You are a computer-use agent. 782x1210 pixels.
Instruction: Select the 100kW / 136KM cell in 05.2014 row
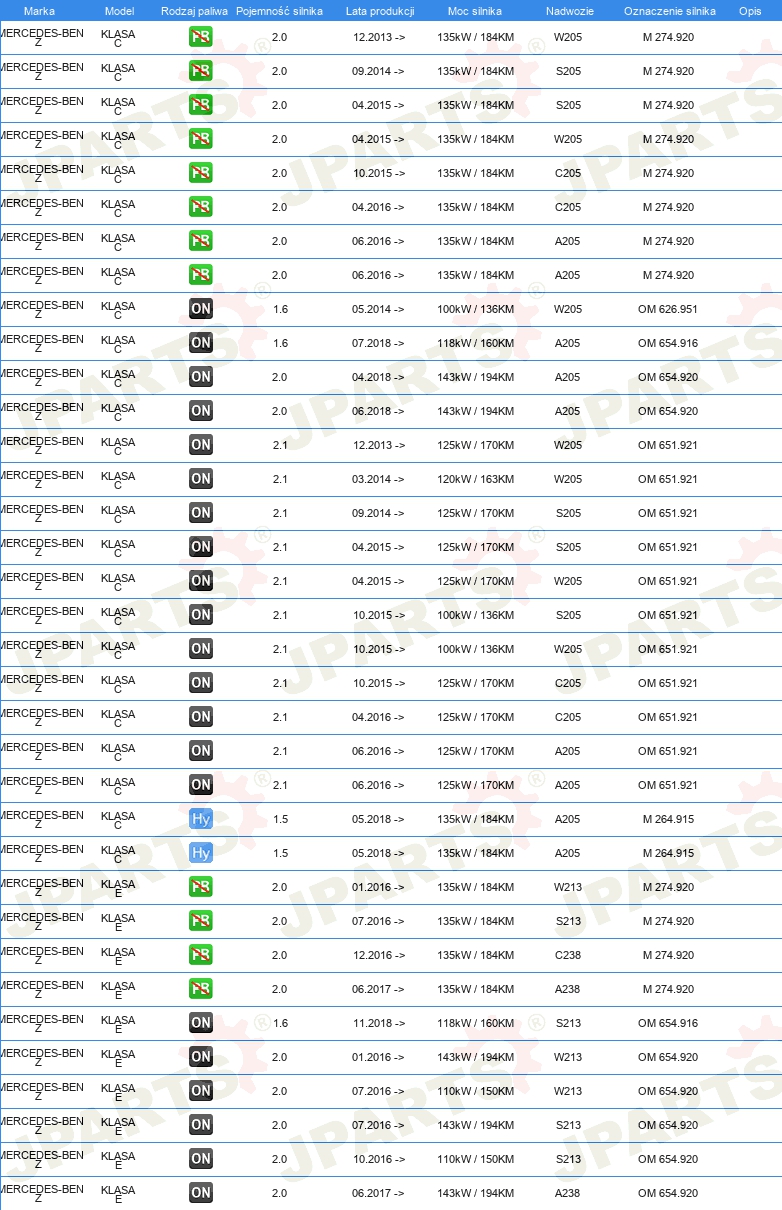coord(476,310)
